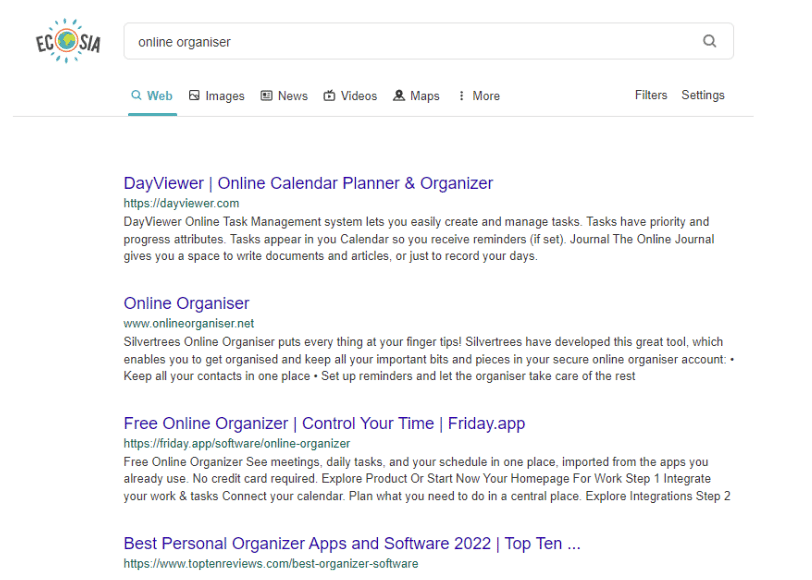Switch to the Images tab
This screenshot has height=580, width=812.
tap(216, 96)
